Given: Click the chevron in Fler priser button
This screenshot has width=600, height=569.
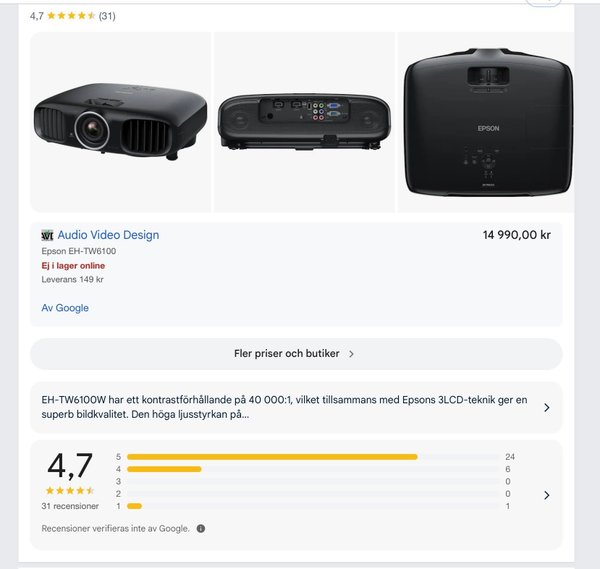Looking at the screenshot, I should pyautogui.click(x=351, y=354).
